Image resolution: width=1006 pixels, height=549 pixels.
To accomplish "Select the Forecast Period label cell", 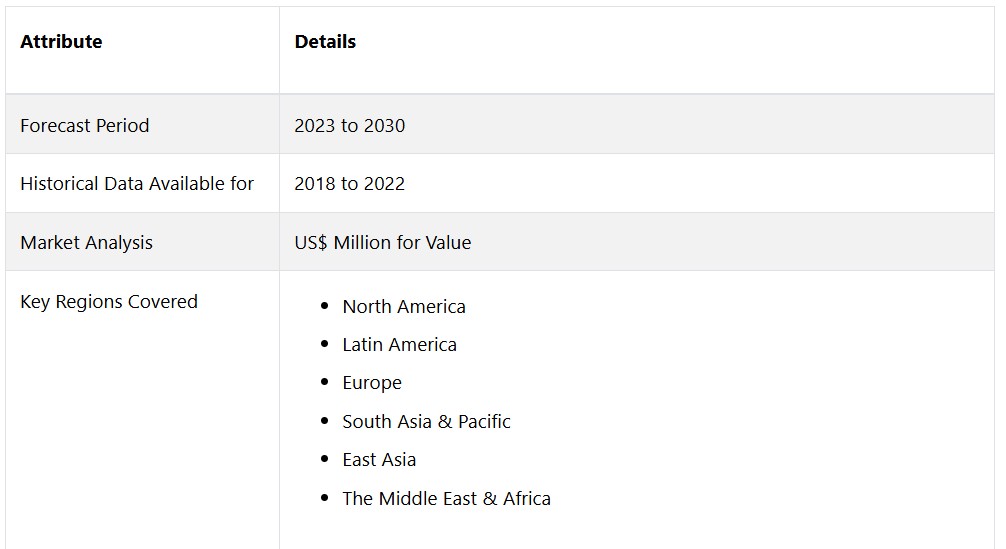I will pyautogui.click(x=85, y=126).
